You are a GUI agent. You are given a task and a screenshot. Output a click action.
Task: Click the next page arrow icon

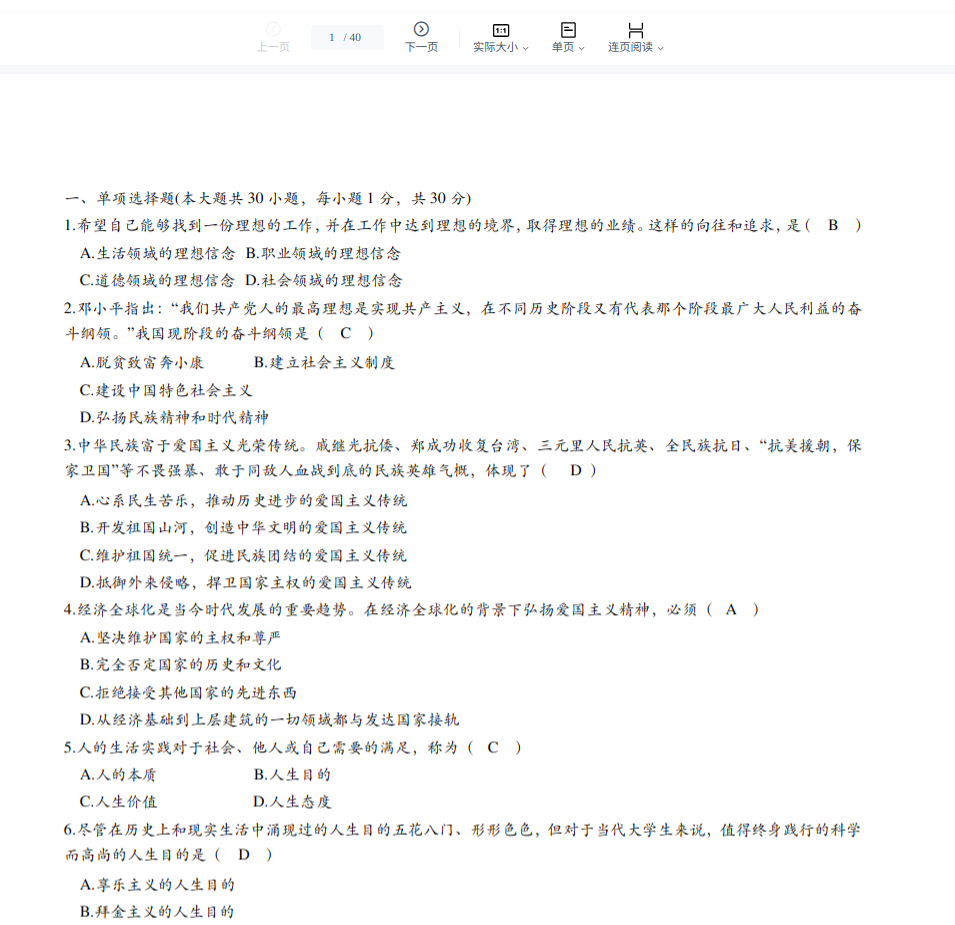click(x=421, y=29)
